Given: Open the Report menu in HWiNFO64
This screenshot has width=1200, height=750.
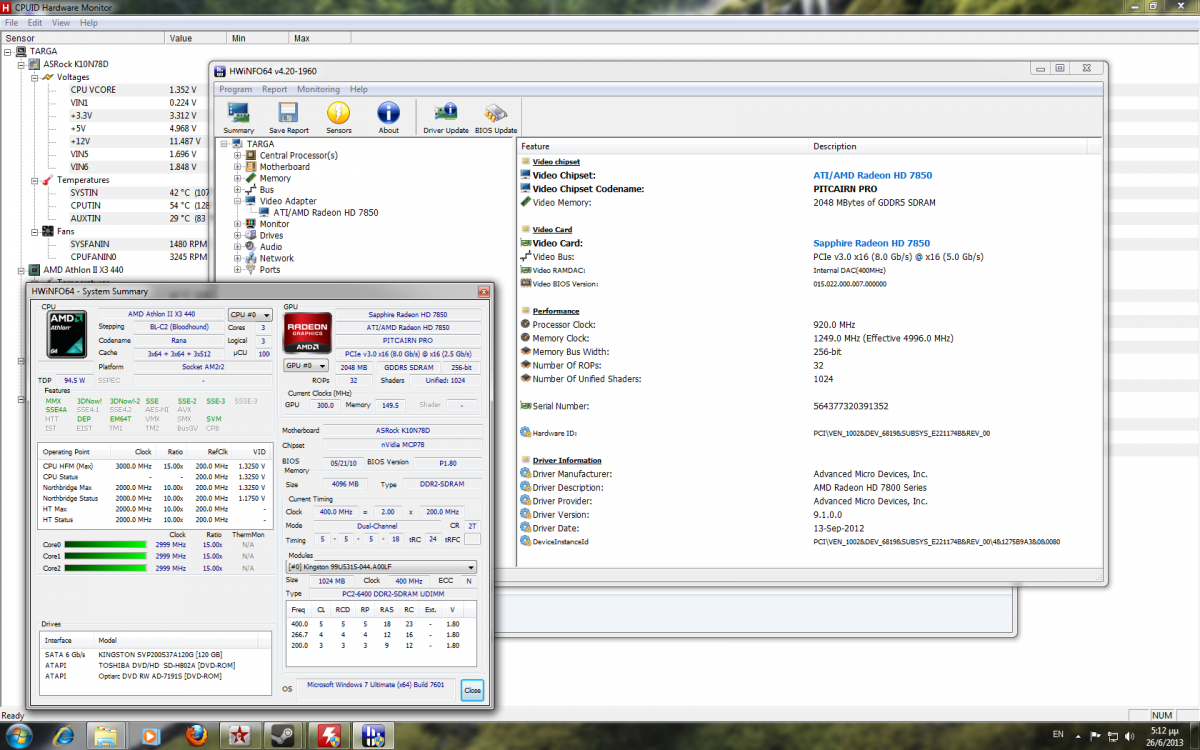Looking at the screenshot, I should tap(275, 89).
